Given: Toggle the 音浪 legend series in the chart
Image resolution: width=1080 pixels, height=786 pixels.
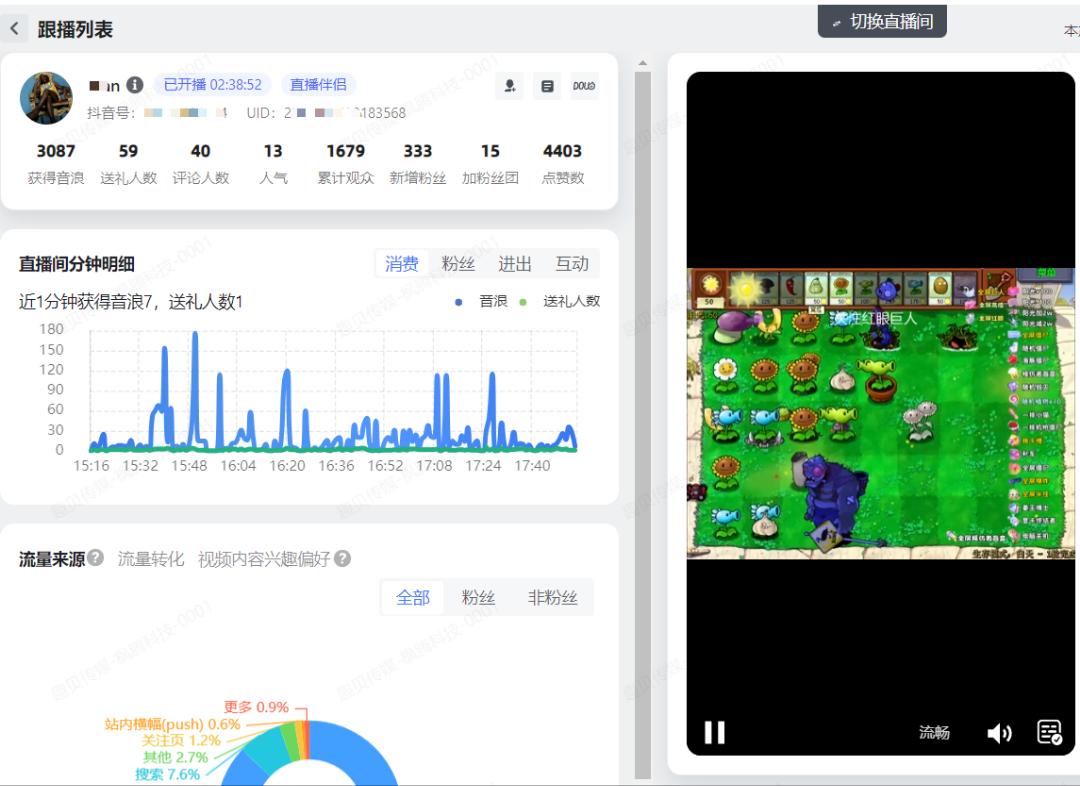Looking at the screenshot, I should click(483, 301).
